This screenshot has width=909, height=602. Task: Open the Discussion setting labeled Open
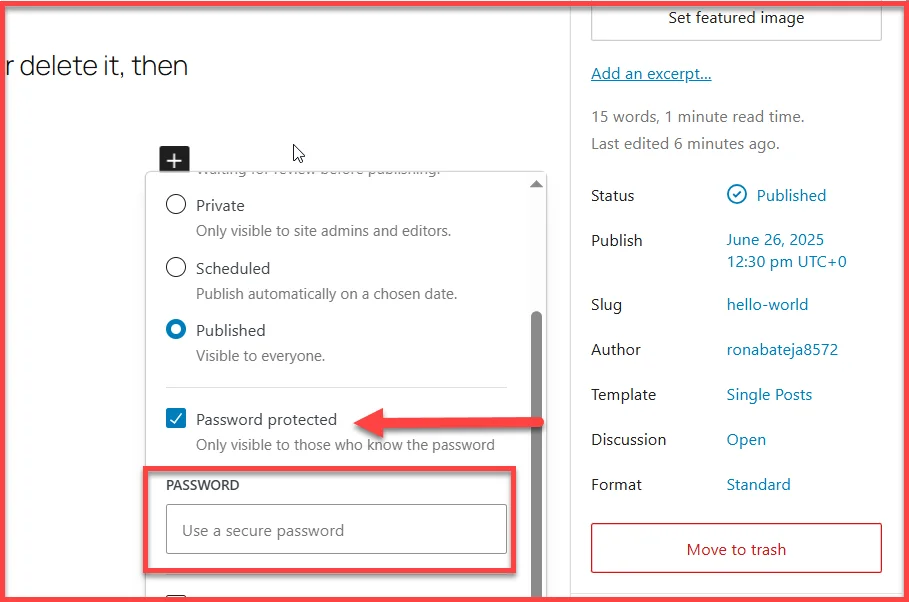[x=746, y=439]
